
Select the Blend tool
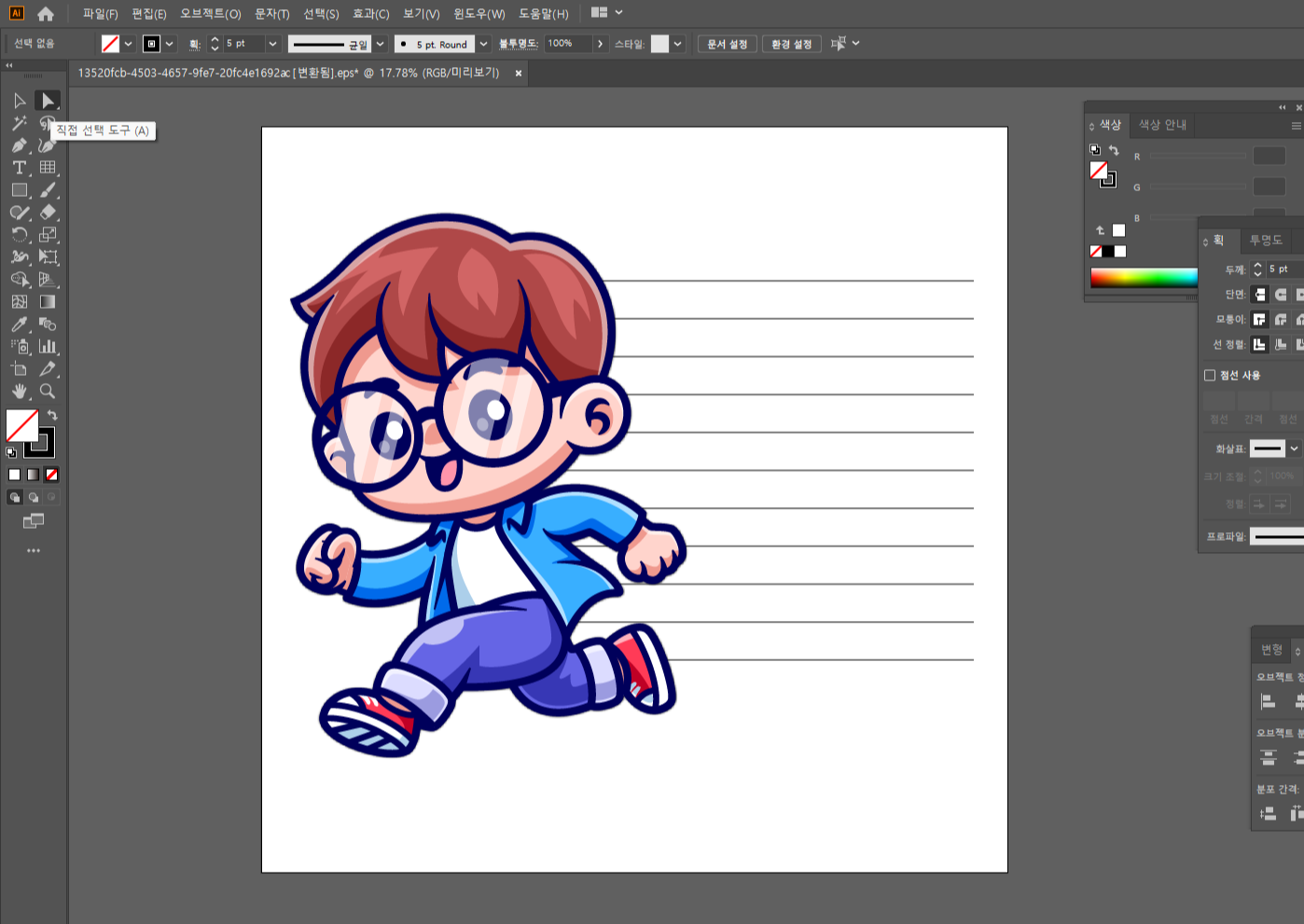point(48,324)
